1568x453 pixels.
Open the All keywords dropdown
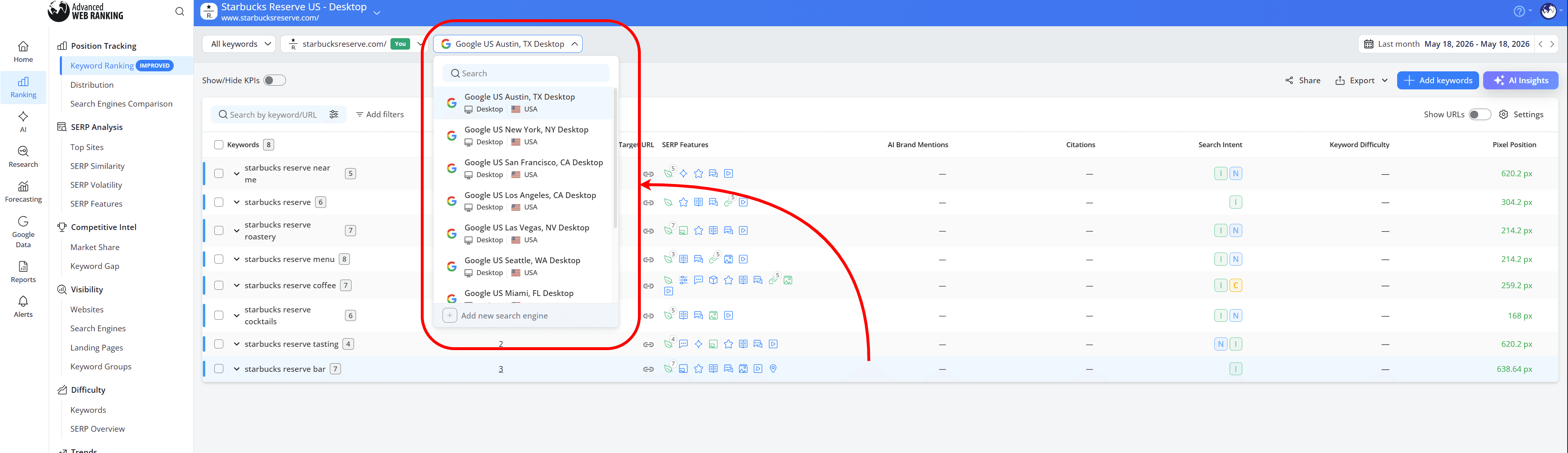pyautogui.click(x=239, y=44)
